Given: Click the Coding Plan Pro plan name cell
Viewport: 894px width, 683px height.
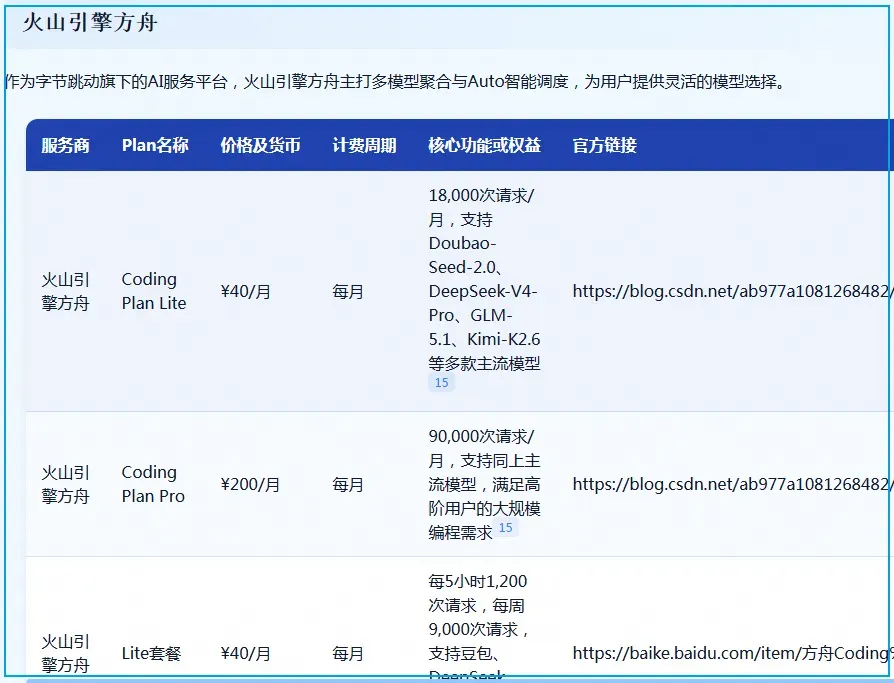Looking at the screenshot, I should 153,484.
